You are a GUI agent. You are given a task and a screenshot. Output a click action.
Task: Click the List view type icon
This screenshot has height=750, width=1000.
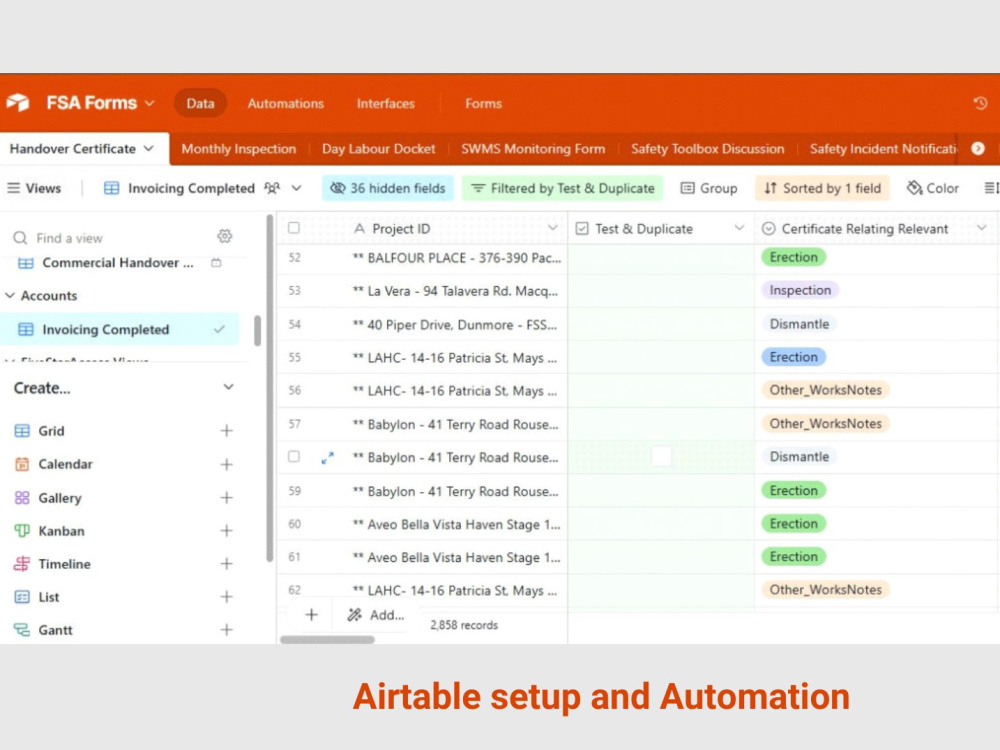click(22, 597)
